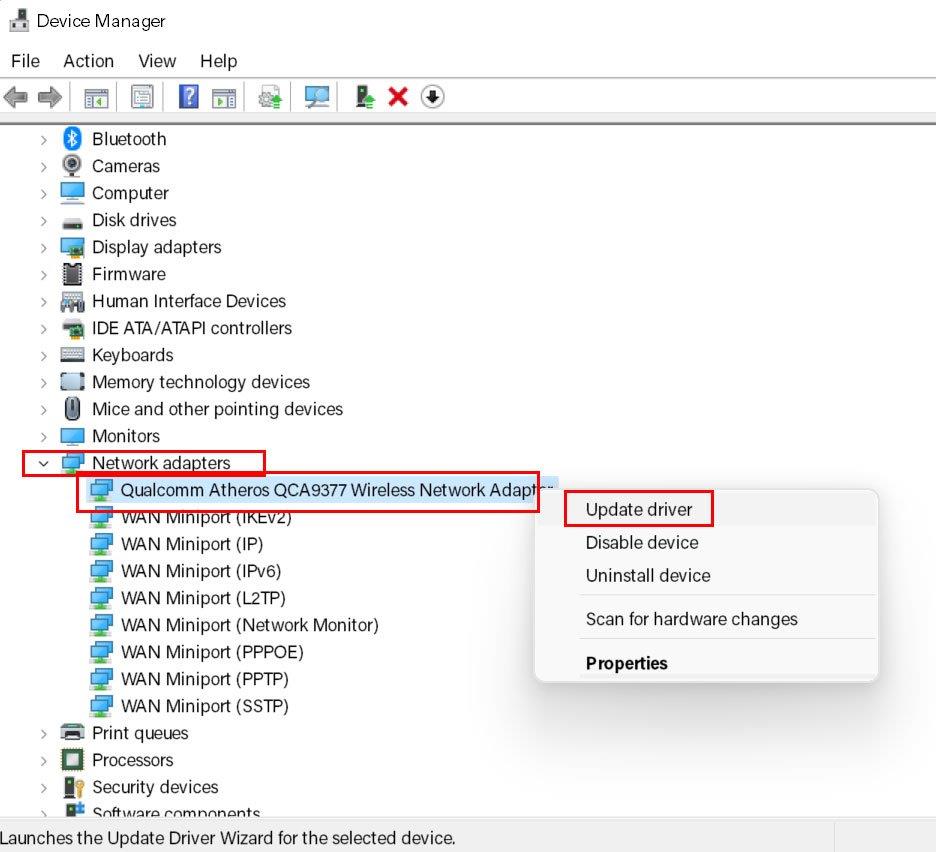Expand the Display adapters category

[x=43, y=247]
